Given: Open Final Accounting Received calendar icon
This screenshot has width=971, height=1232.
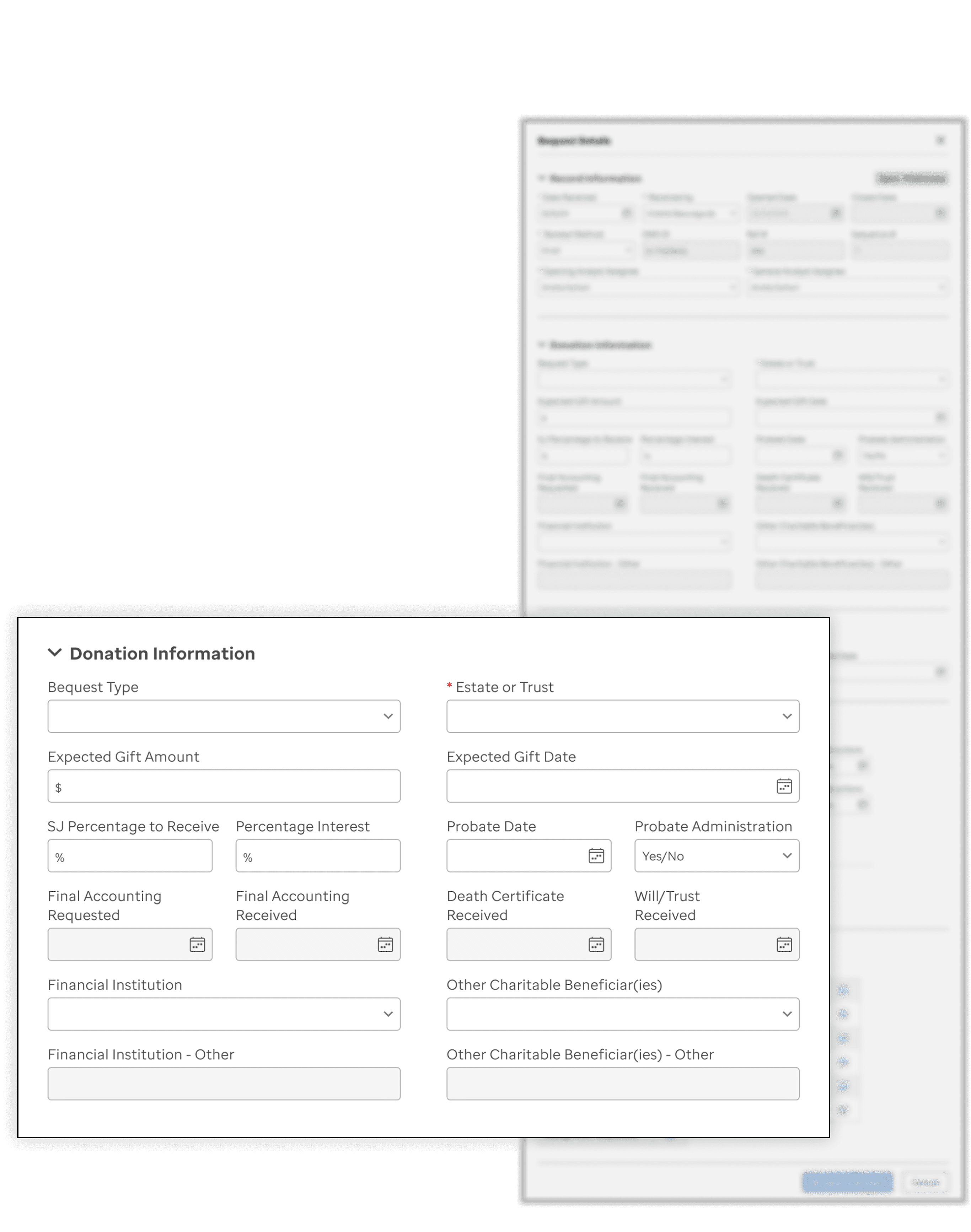Looking at the screenshot, I should (x=385, y=945).
